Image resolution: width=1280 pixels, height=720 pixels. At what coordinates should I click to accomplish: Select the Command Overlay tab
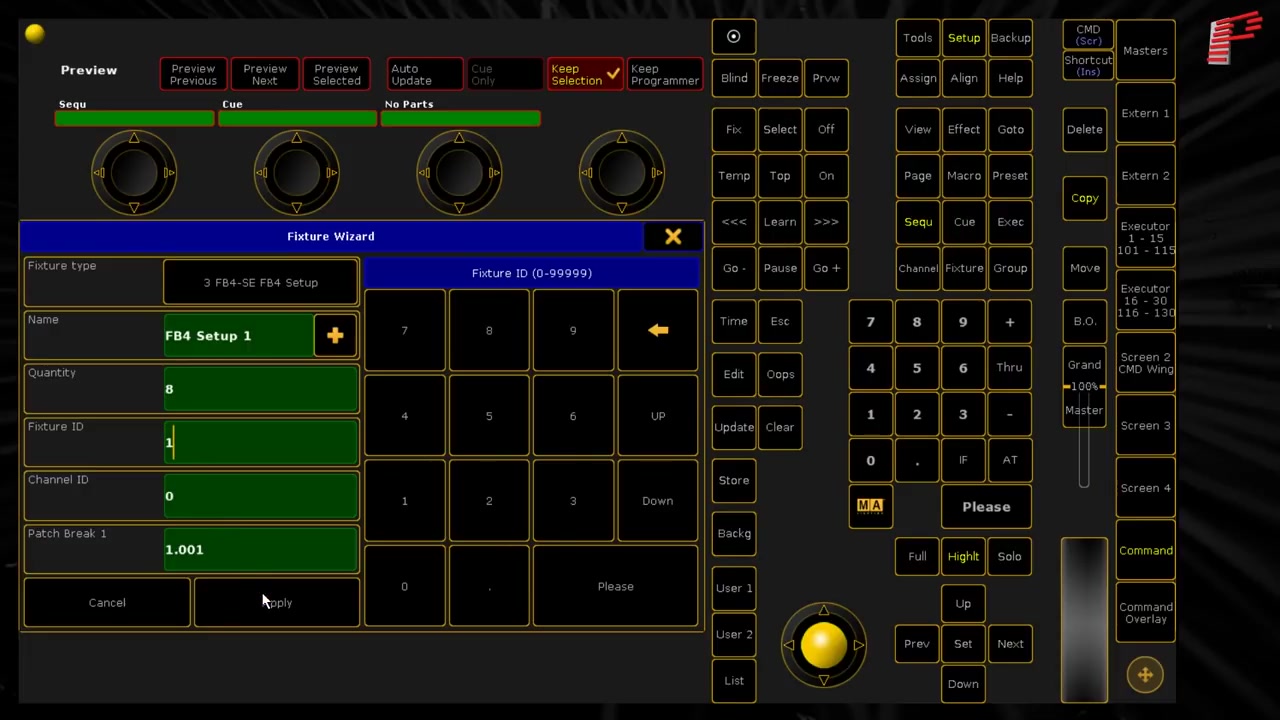[1145, 613]
